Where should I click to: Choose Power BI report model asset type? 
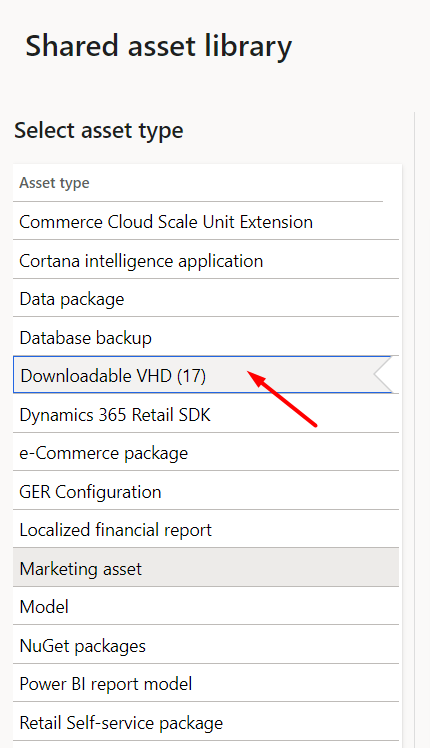[206, 684]
